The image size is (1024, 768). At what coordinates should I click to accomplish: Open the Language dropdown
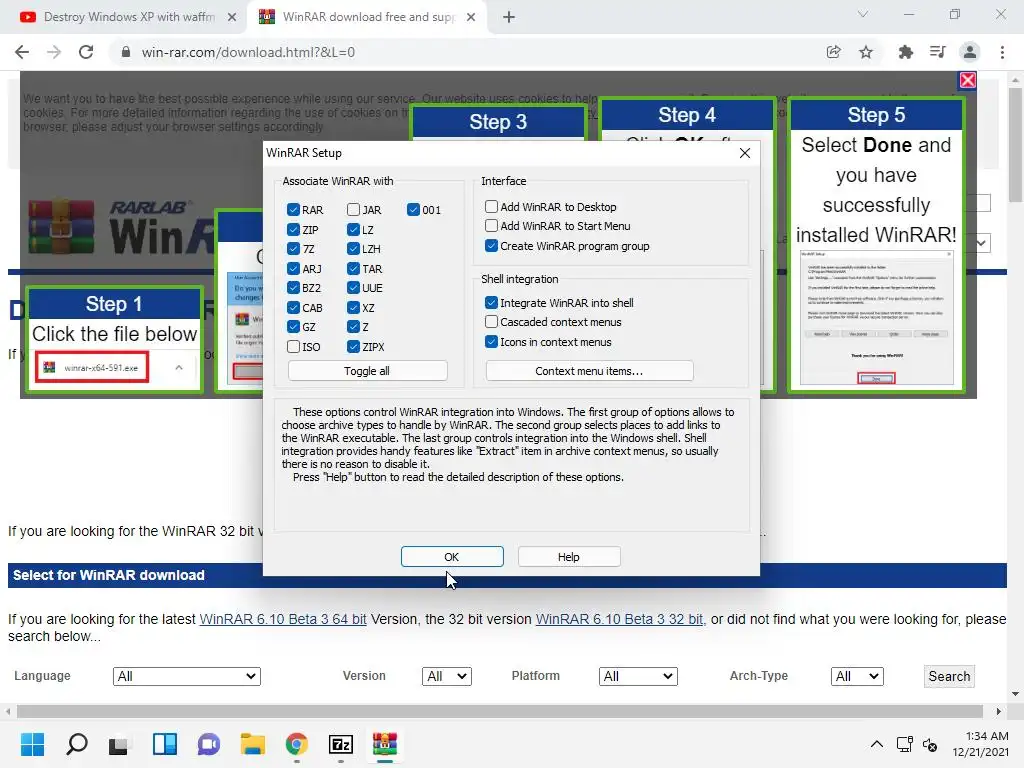coord(187,676)
